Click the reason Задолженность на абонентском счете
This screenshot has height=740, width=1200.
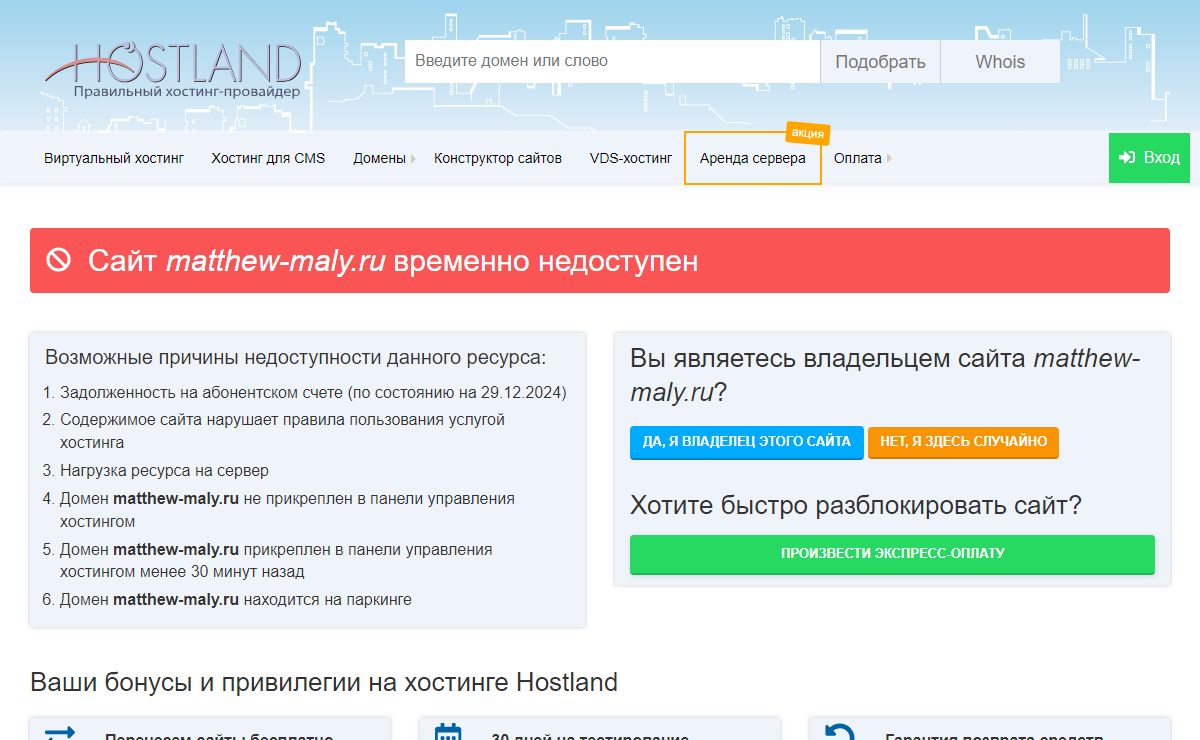pos(313,393)
